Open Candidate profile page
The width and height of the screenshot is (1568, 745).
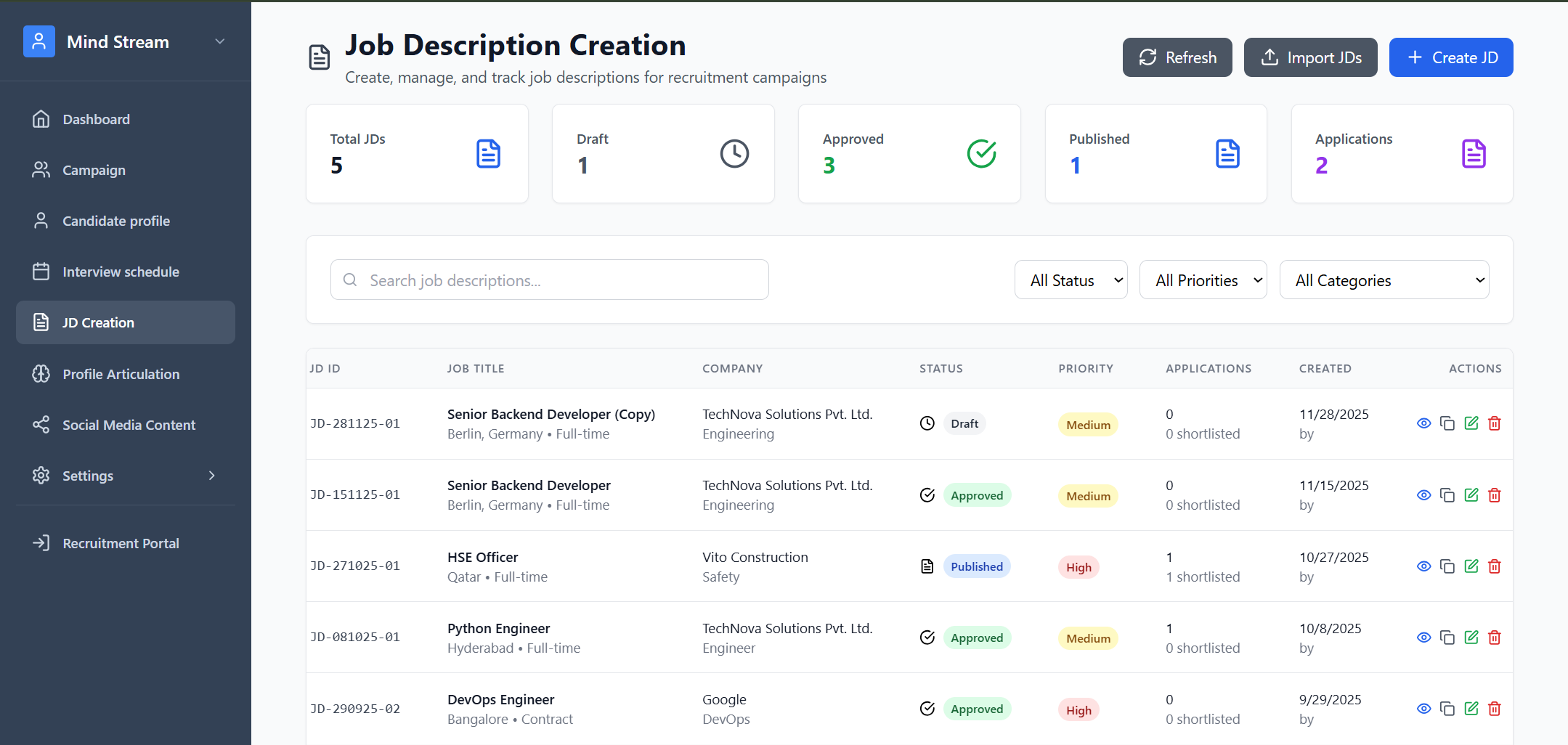tap(126, 221)
